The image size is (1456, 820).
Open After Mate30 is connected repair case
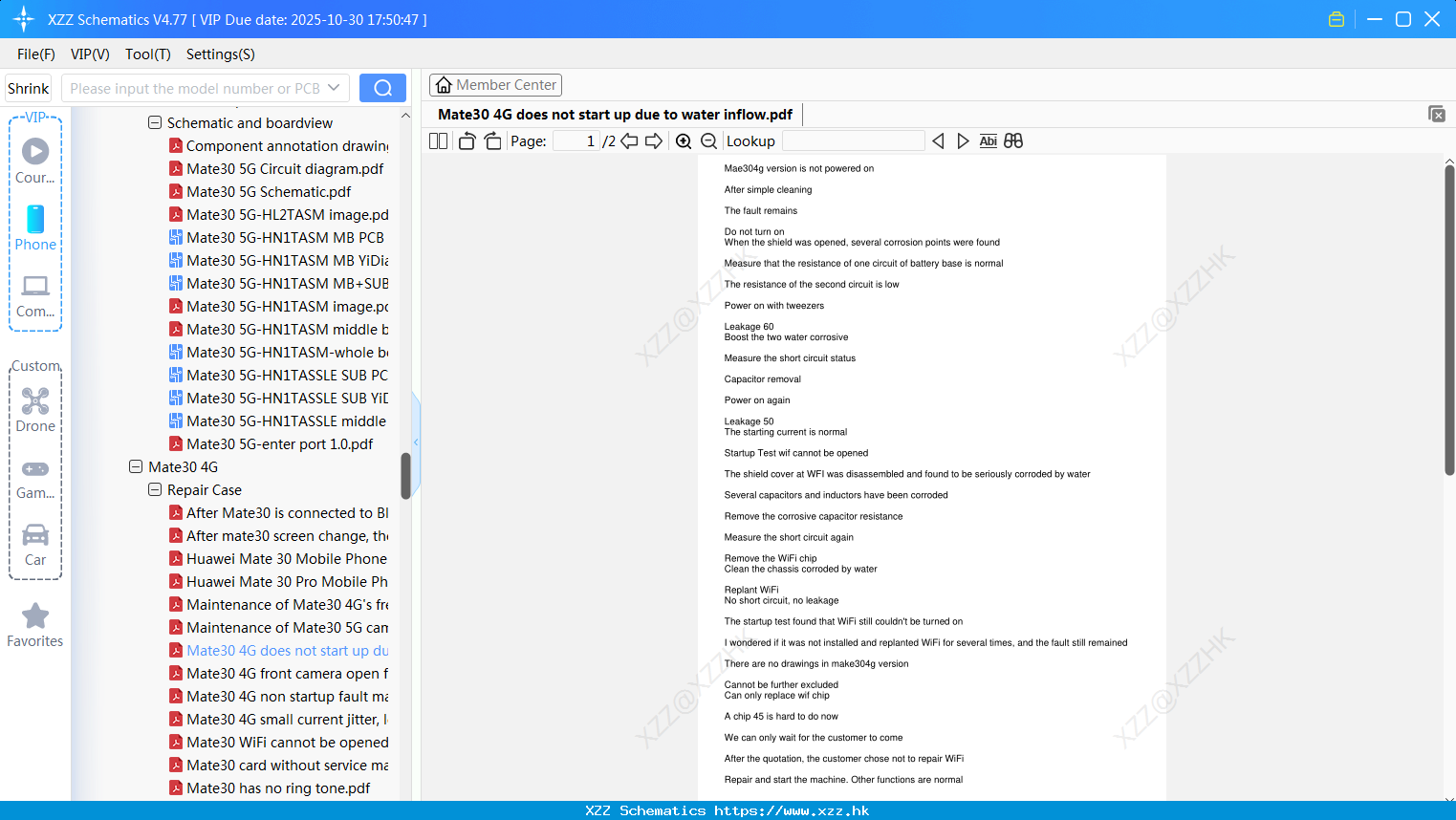tap(279, 513)
